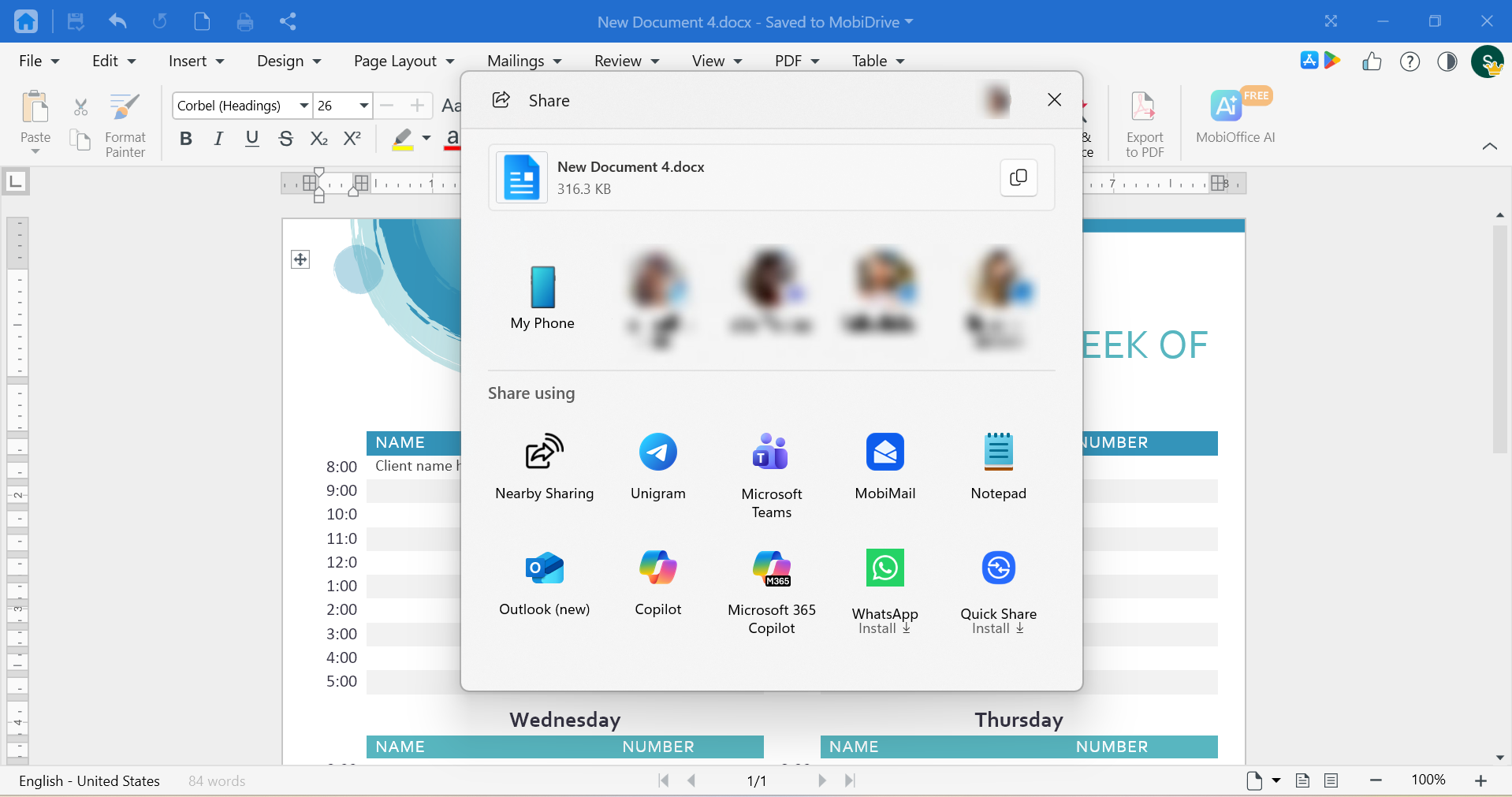Open the View menu
The width and height of the screenshot is (1512, 797).
point(717,61)
